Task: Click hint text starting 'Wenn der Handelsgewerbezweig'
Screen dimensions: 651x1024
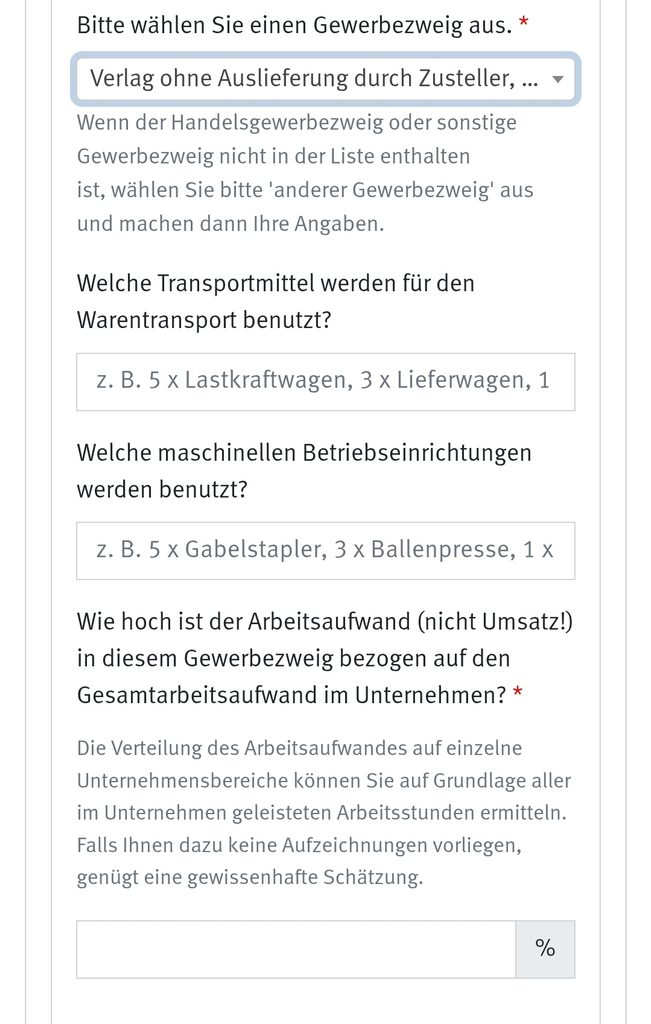Action: click(x=305, y=173)
